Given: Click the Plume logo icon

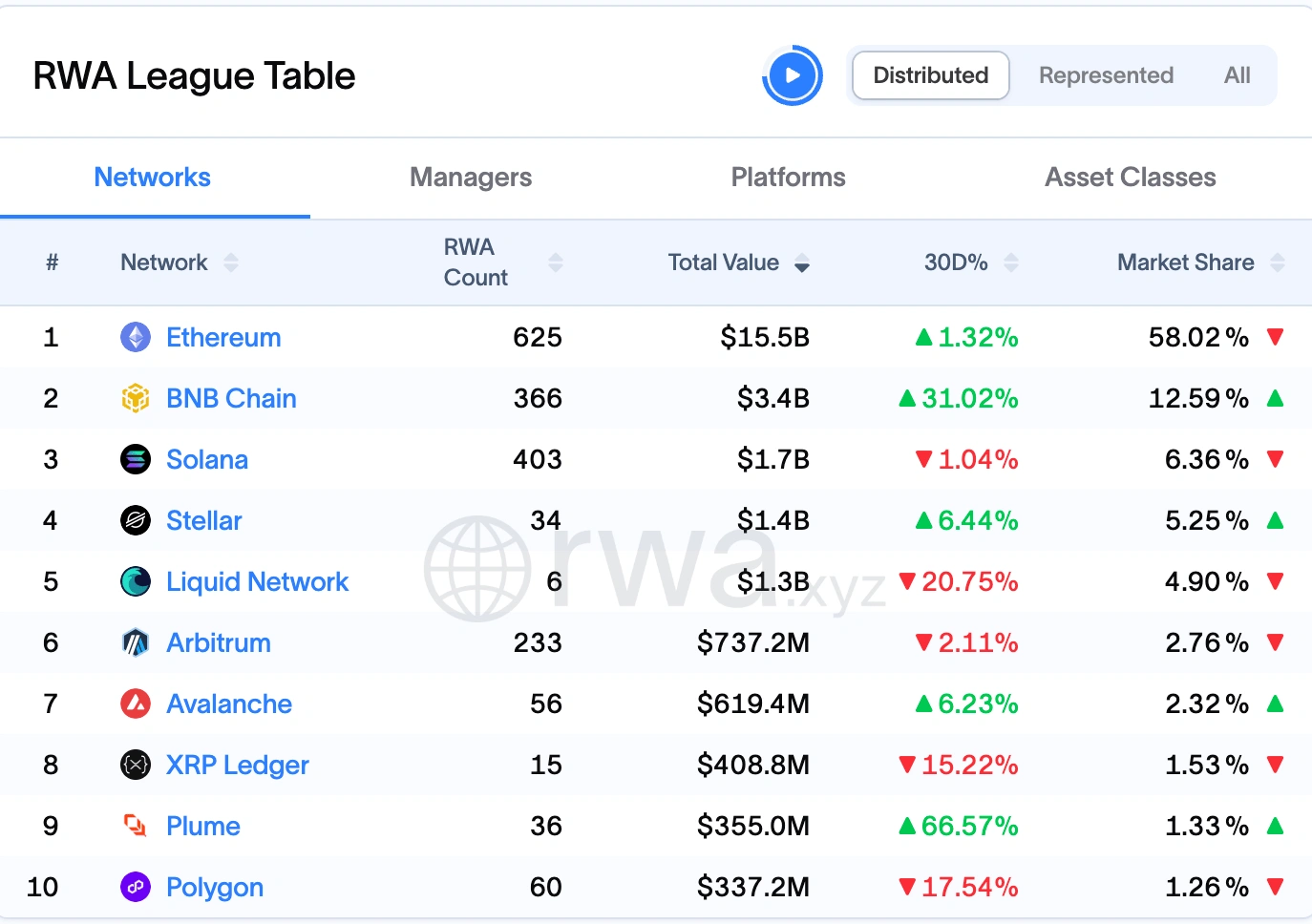Looking at the screenshot, I should coord(136,826).
